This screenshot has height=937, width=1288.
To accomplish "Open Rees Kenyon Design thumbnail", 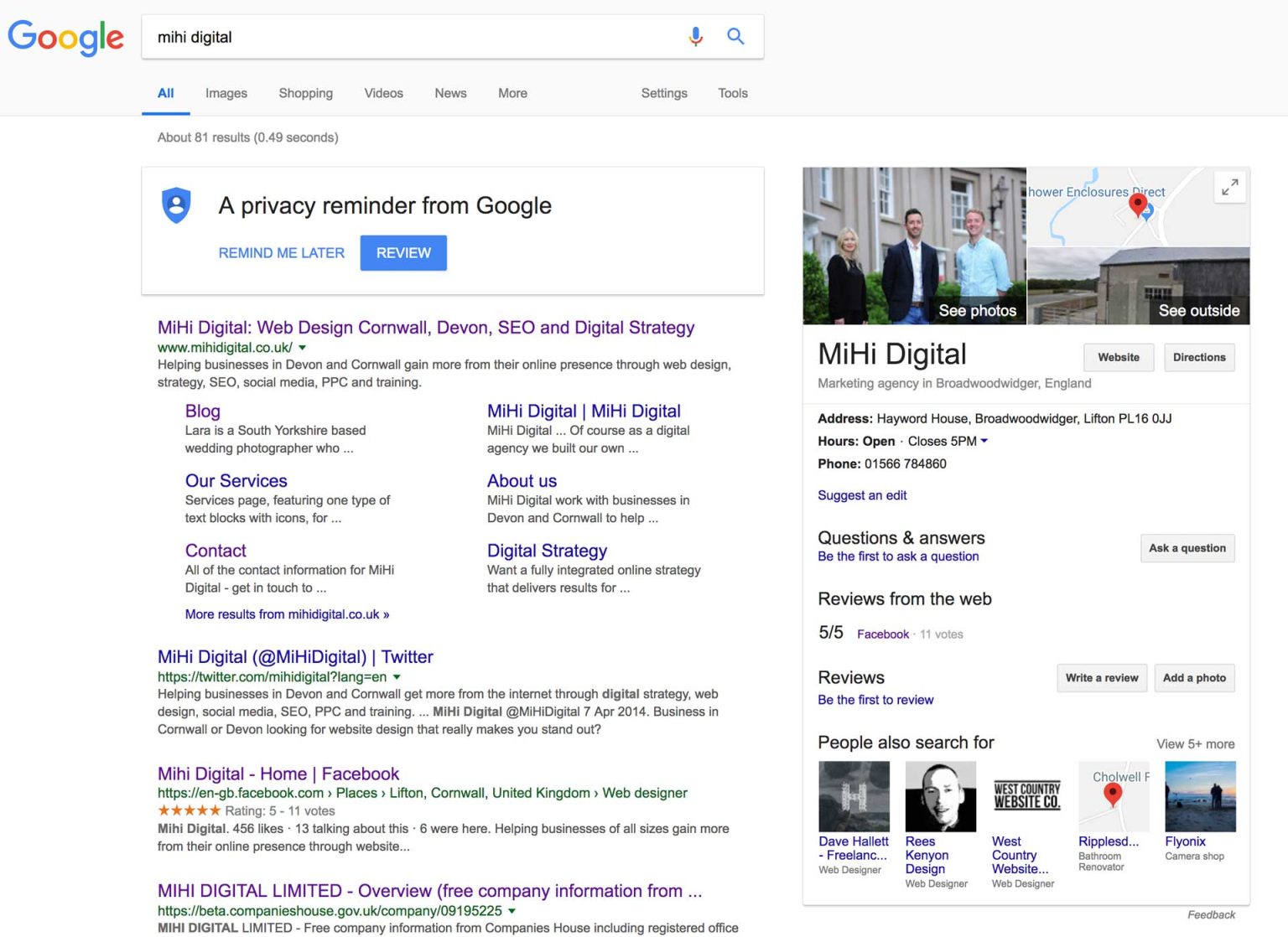I will click(940, 796).
